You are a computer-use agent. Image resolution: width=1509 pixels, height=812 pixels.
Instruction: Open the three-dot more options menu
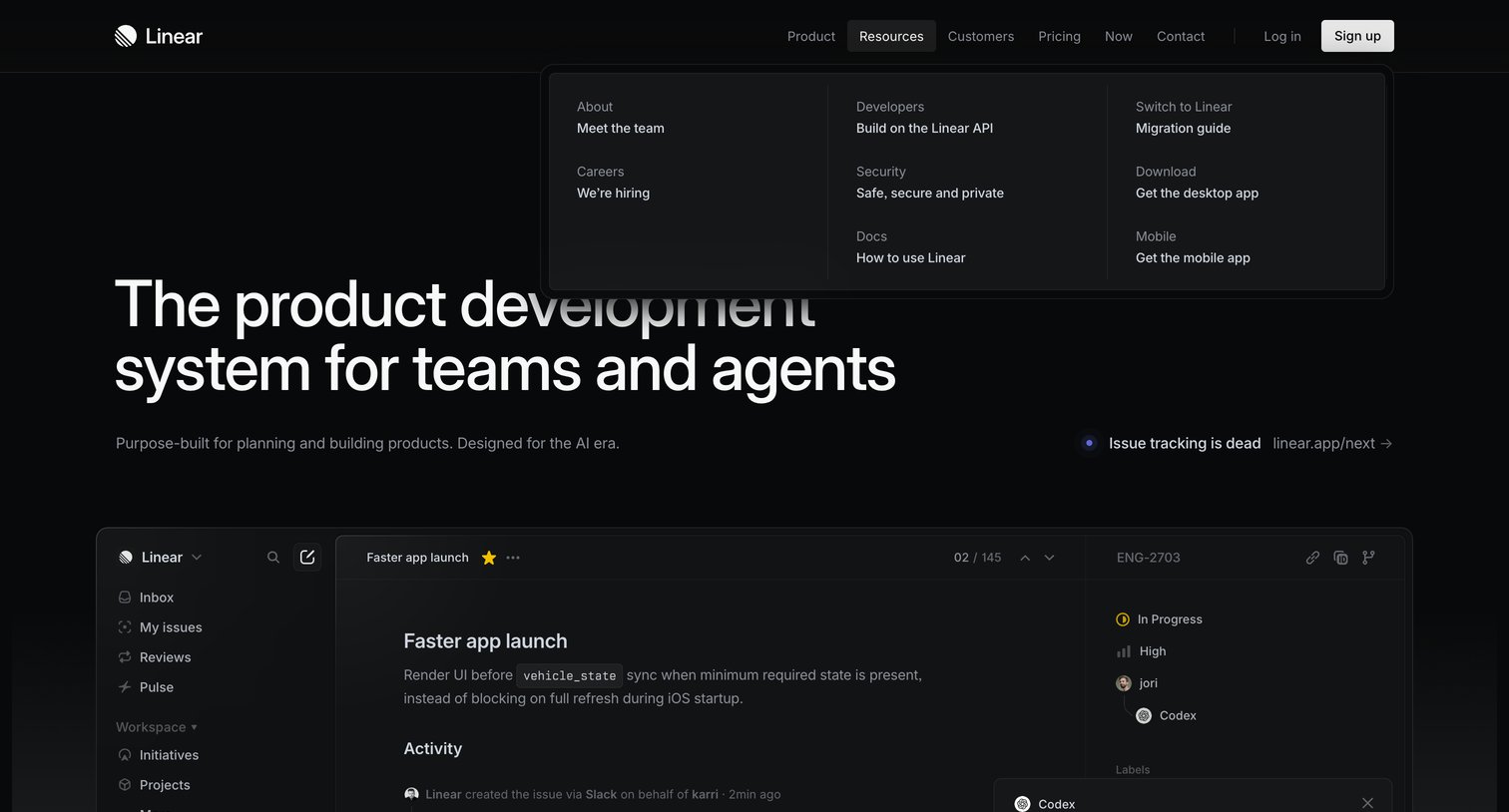pos(513,558)
